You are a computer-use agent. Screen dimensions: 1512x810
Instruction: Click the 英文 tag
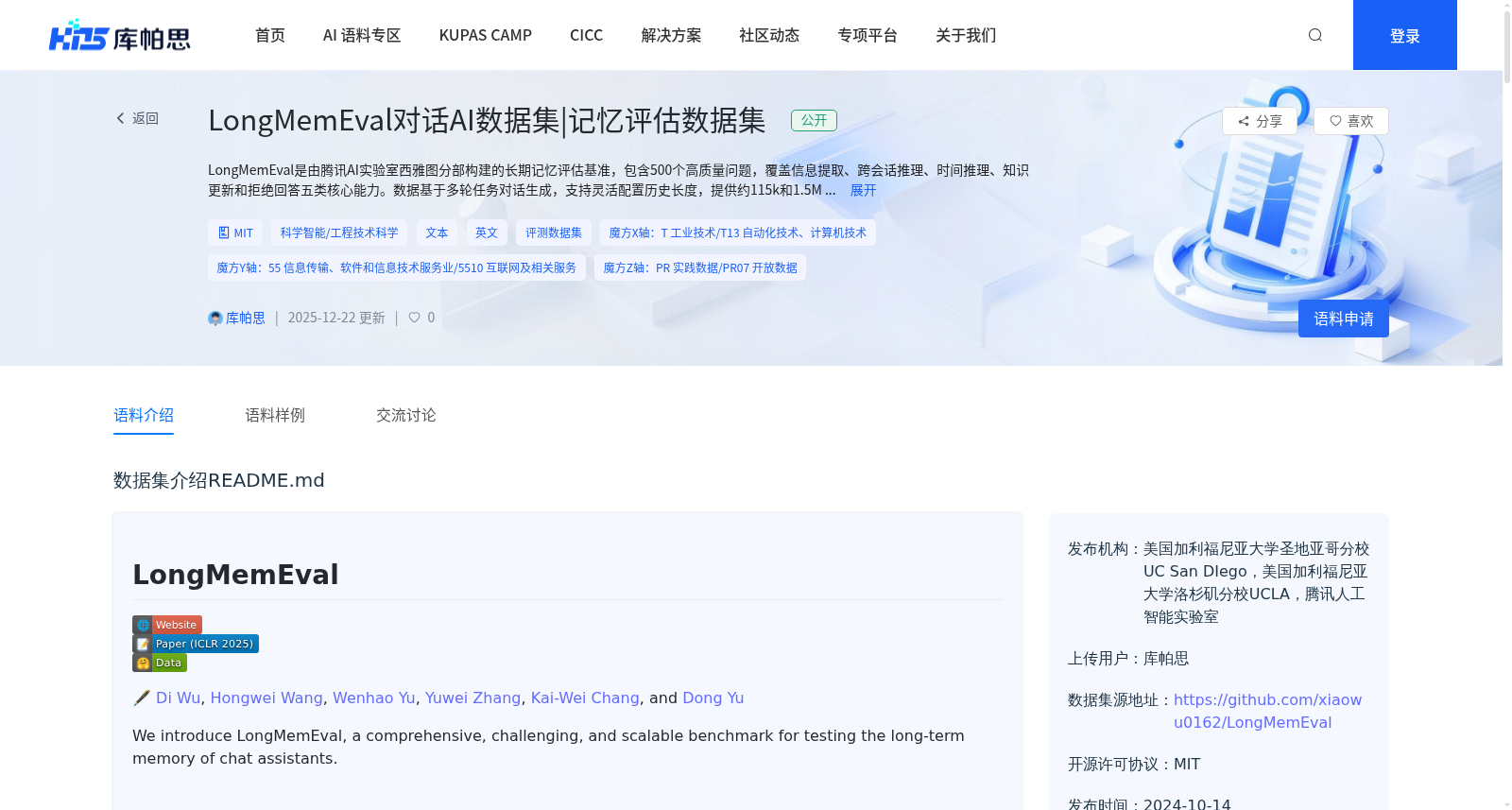pyautogui.click(x=487, y=233)
